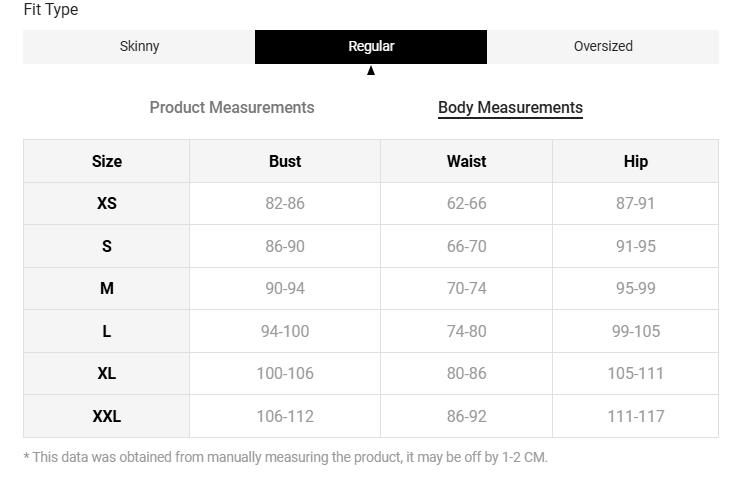Select the Oversized fit type
This screenshot has height=483, width=735.
tap(603, 46)
